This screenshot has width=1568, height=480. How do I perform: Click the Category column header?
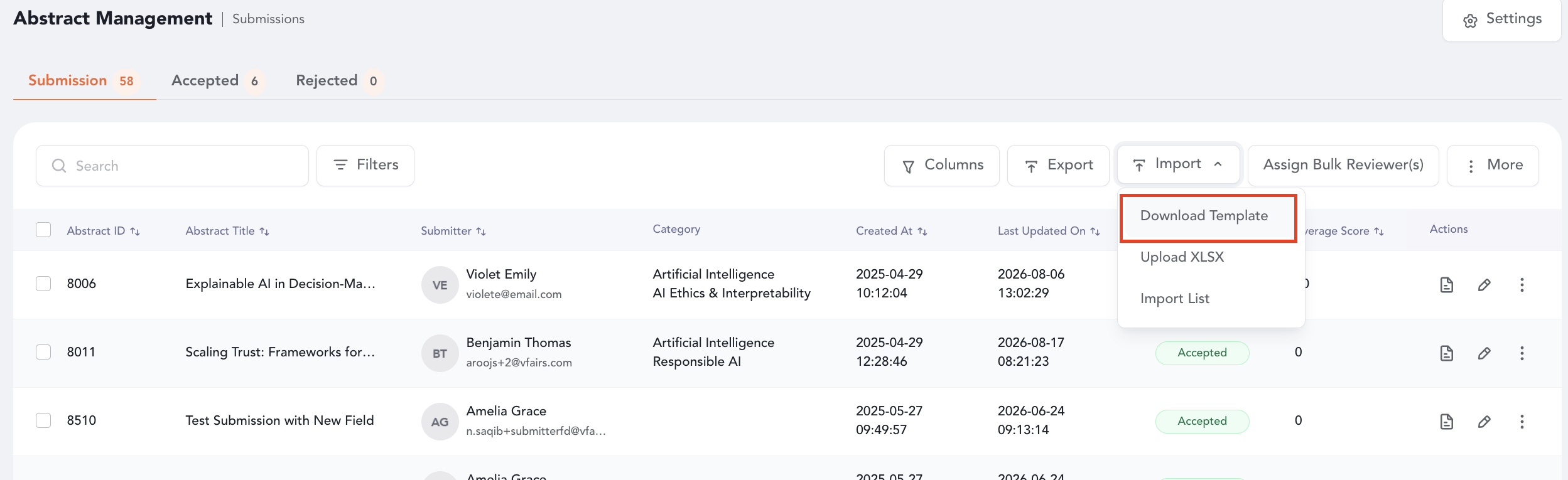(x=676, y=229)
